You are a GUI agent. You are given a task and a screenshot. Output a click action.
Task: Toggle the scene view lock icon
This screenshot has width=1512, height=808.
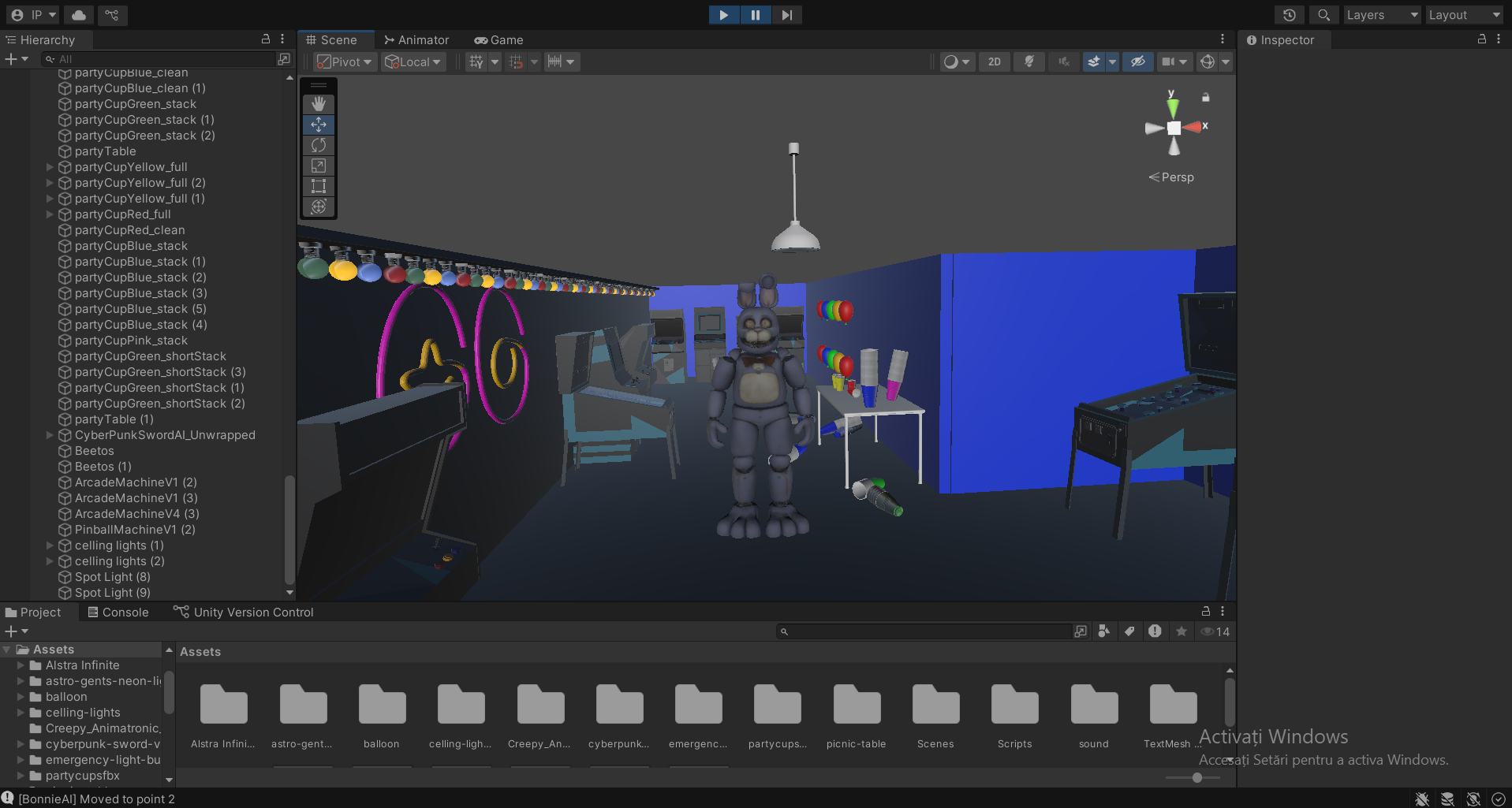[1205, 98]
